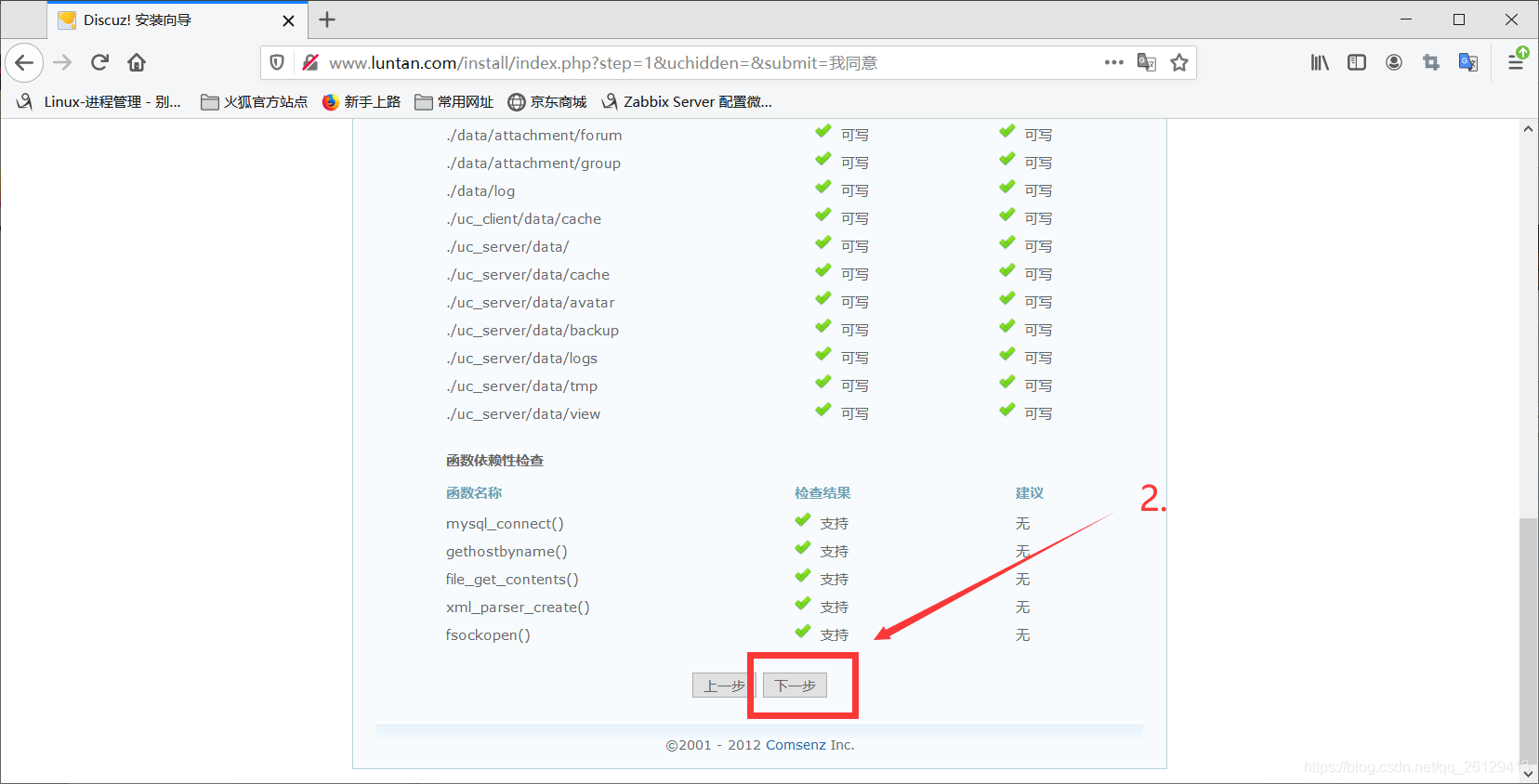Image resolution: width=1539 pixels, height=784 pixels.
Task: Open 常用网址 bookmark folder
Action: tap(454, 101)
